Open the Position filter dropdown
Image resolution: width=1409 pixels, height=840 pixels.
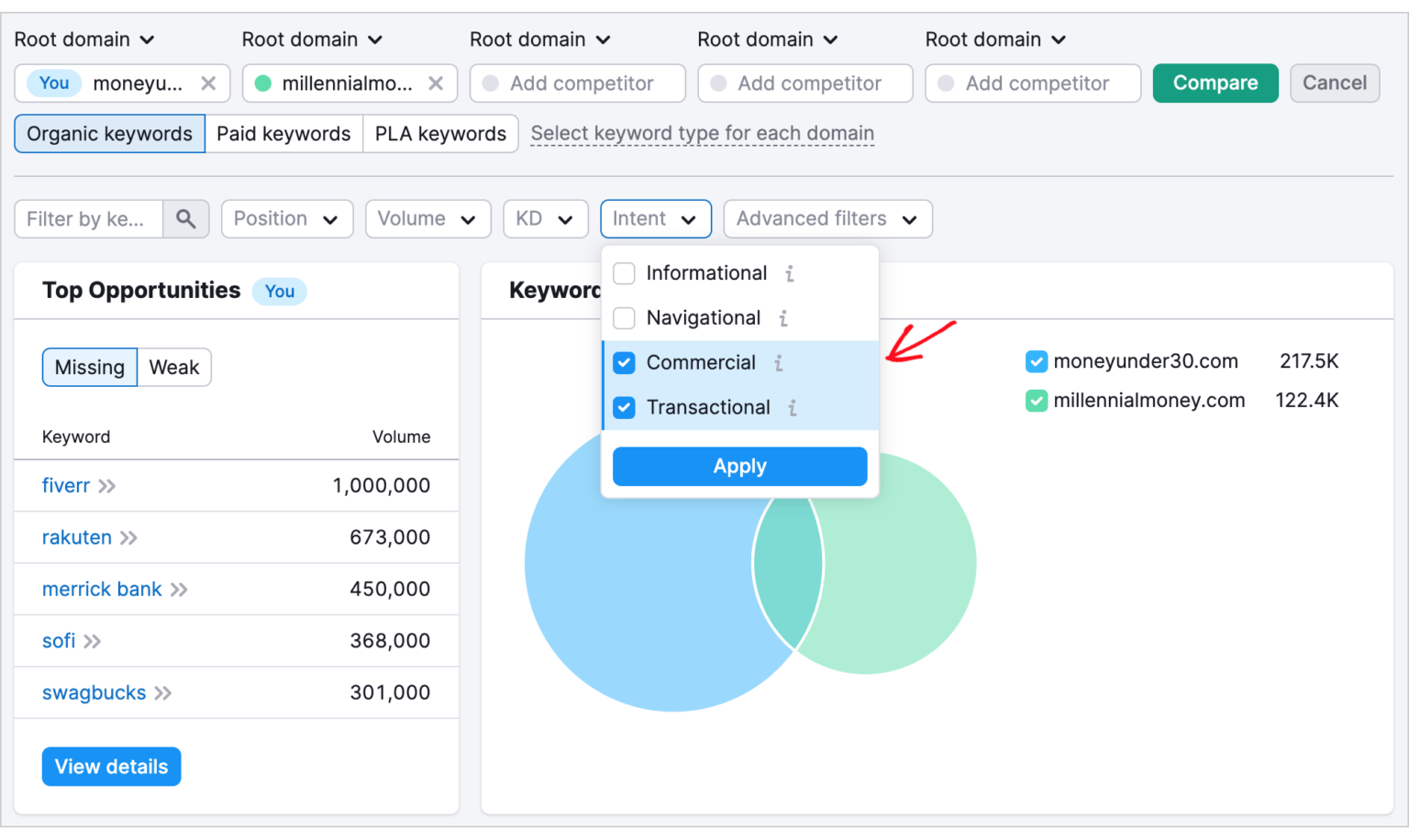[287, 218]
